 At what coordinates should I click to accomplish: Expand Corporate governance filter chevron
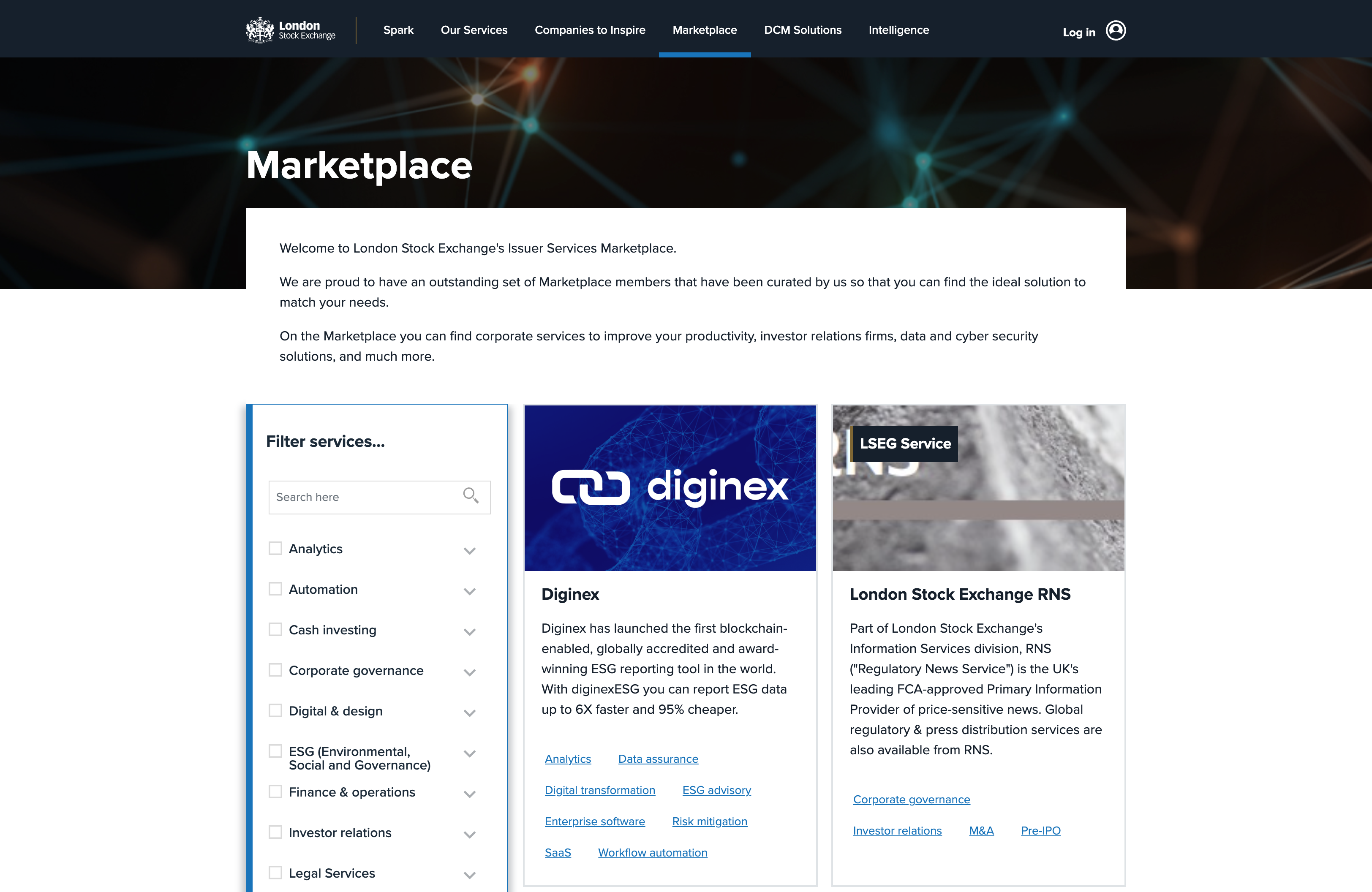(470, 672)
